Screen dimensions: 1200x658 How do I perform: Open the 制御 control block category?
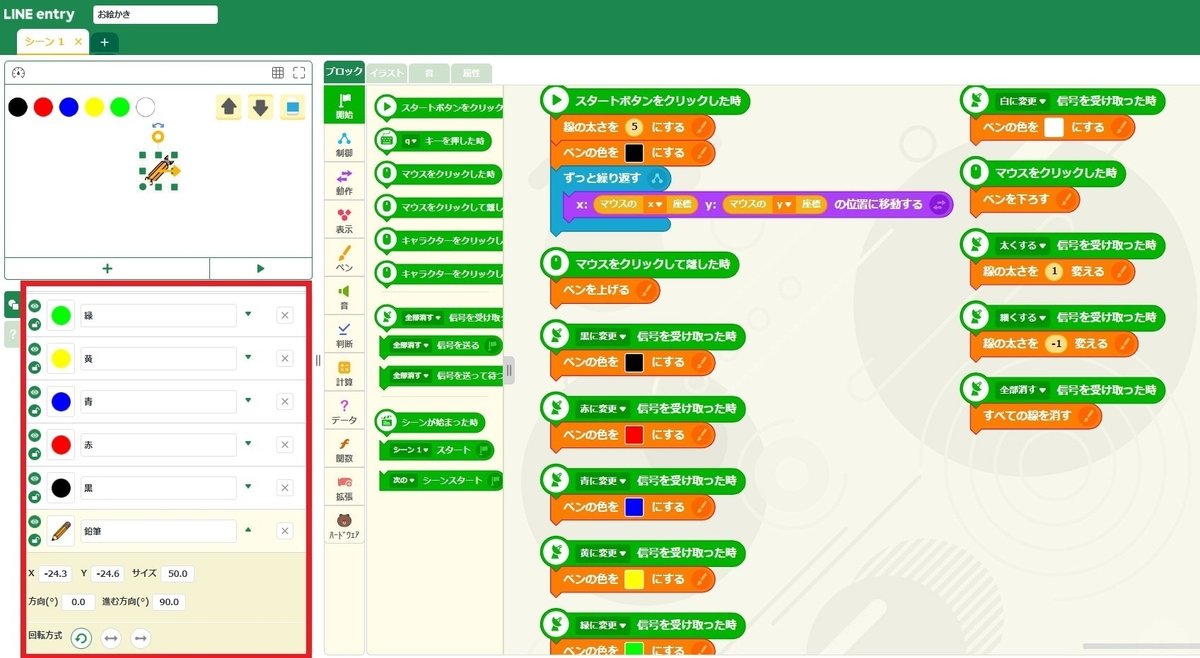344,144
